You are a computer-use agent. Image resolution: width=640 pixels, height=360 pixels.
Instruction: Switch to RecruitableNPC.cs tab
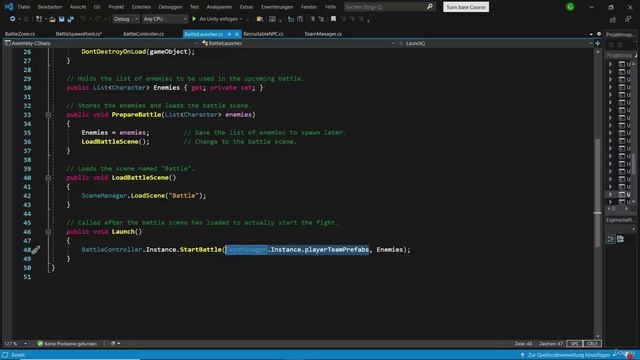point(263,34)
